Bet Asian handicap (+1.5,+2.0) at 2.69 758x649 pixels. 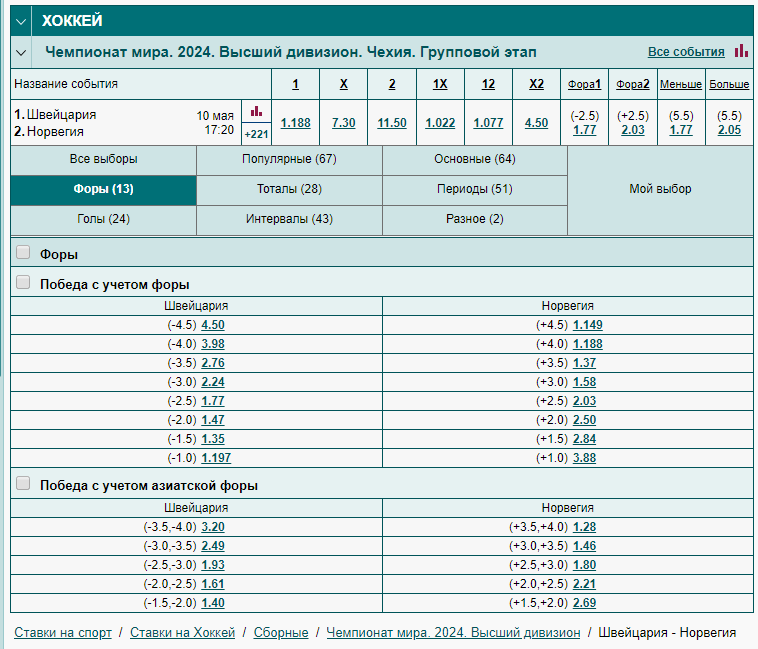[584, 603]
